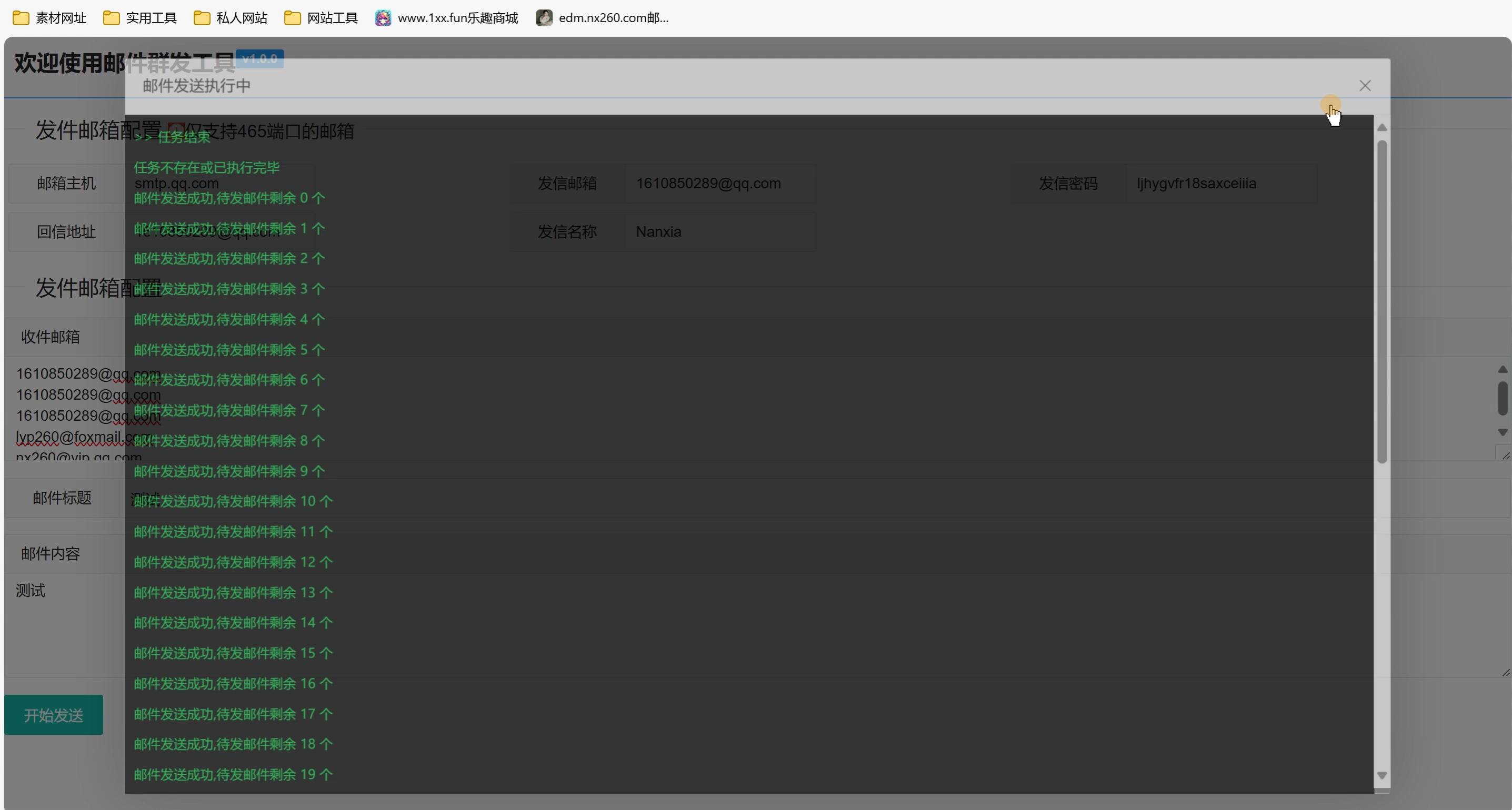Select log line 待发邮件剩余 8 个
This screenshot has width=1512, height=810.
point(229,441)
